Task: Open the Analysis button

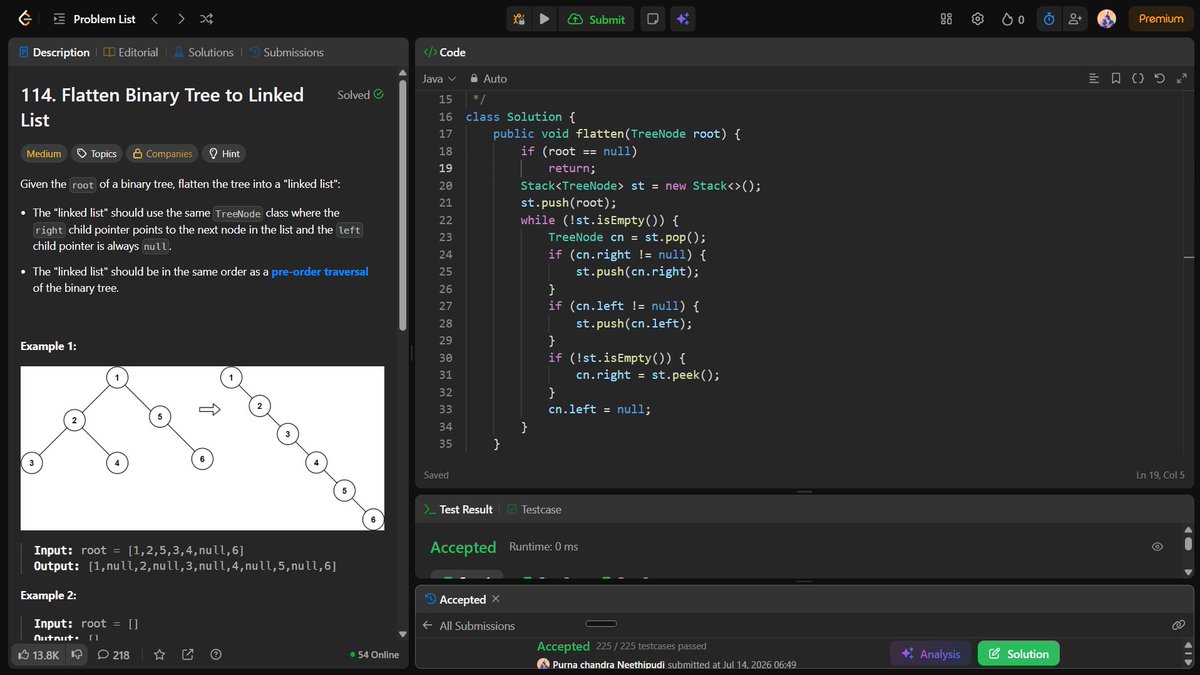Action: pyautogui.click(x=931, y=654)
